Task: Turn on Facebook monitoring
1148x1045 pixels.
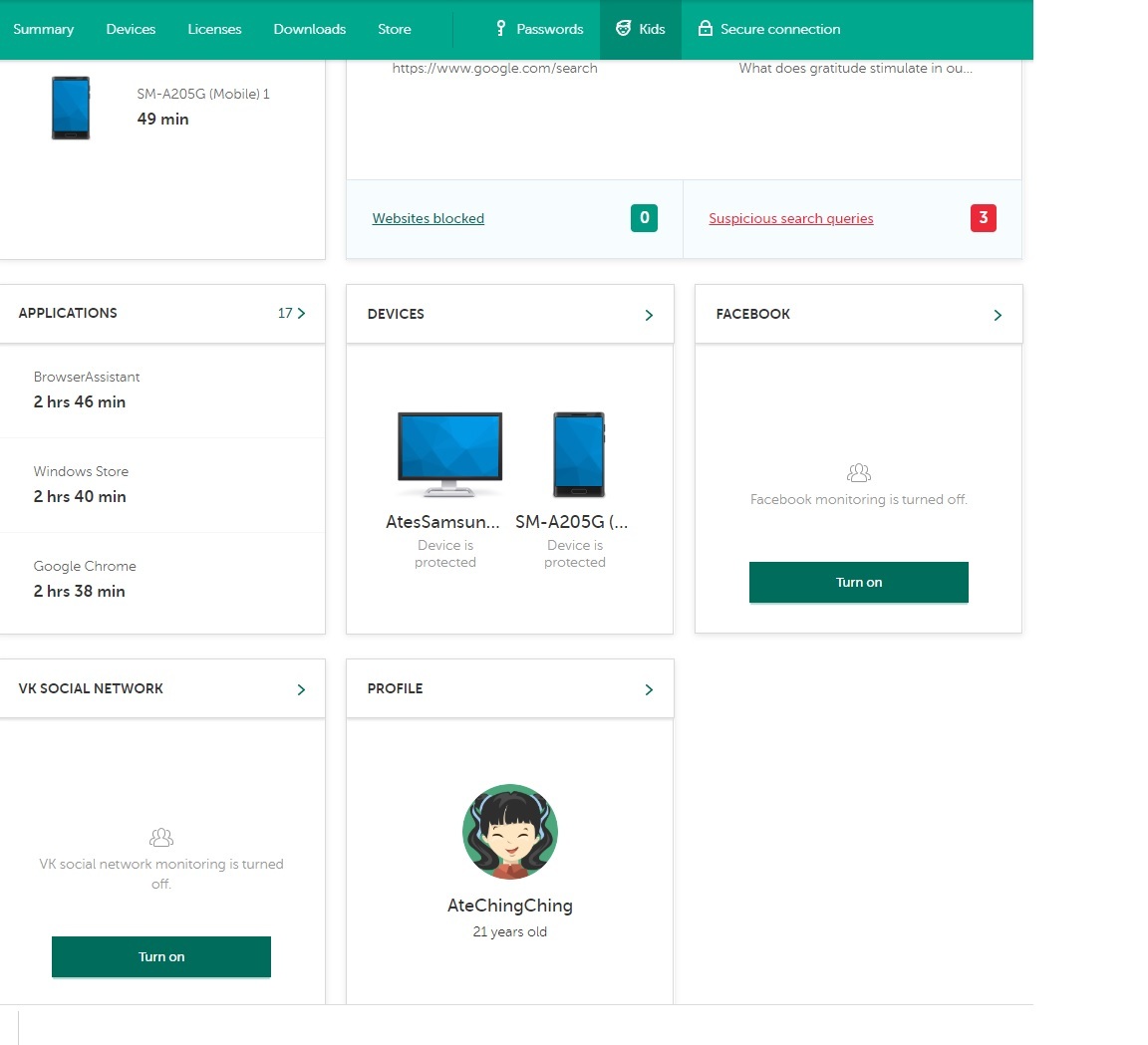Action: coord(859,583)
